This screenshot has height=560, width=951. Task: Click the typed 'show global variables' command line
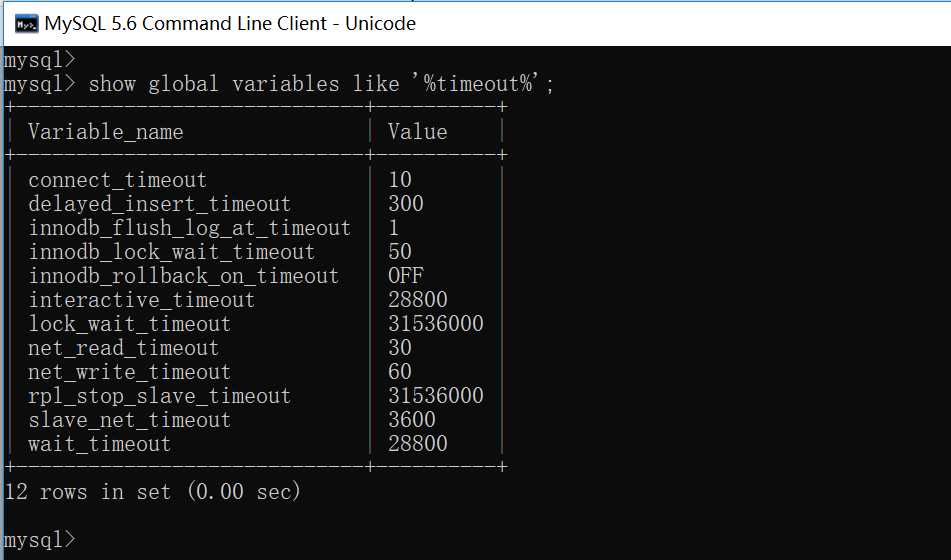[279, 84]
